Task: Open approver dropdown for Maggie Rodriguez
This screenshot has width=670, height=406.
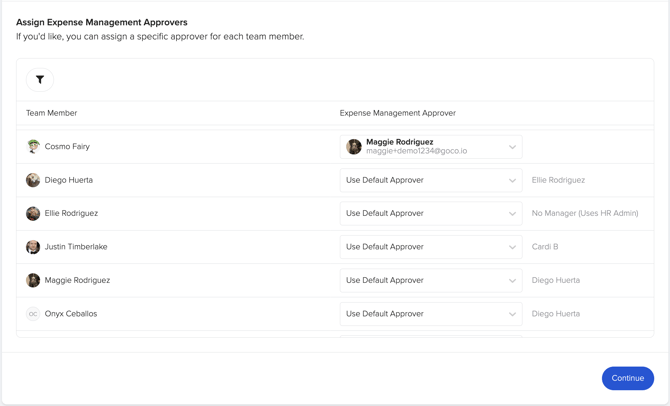Action: pos(431,280)
